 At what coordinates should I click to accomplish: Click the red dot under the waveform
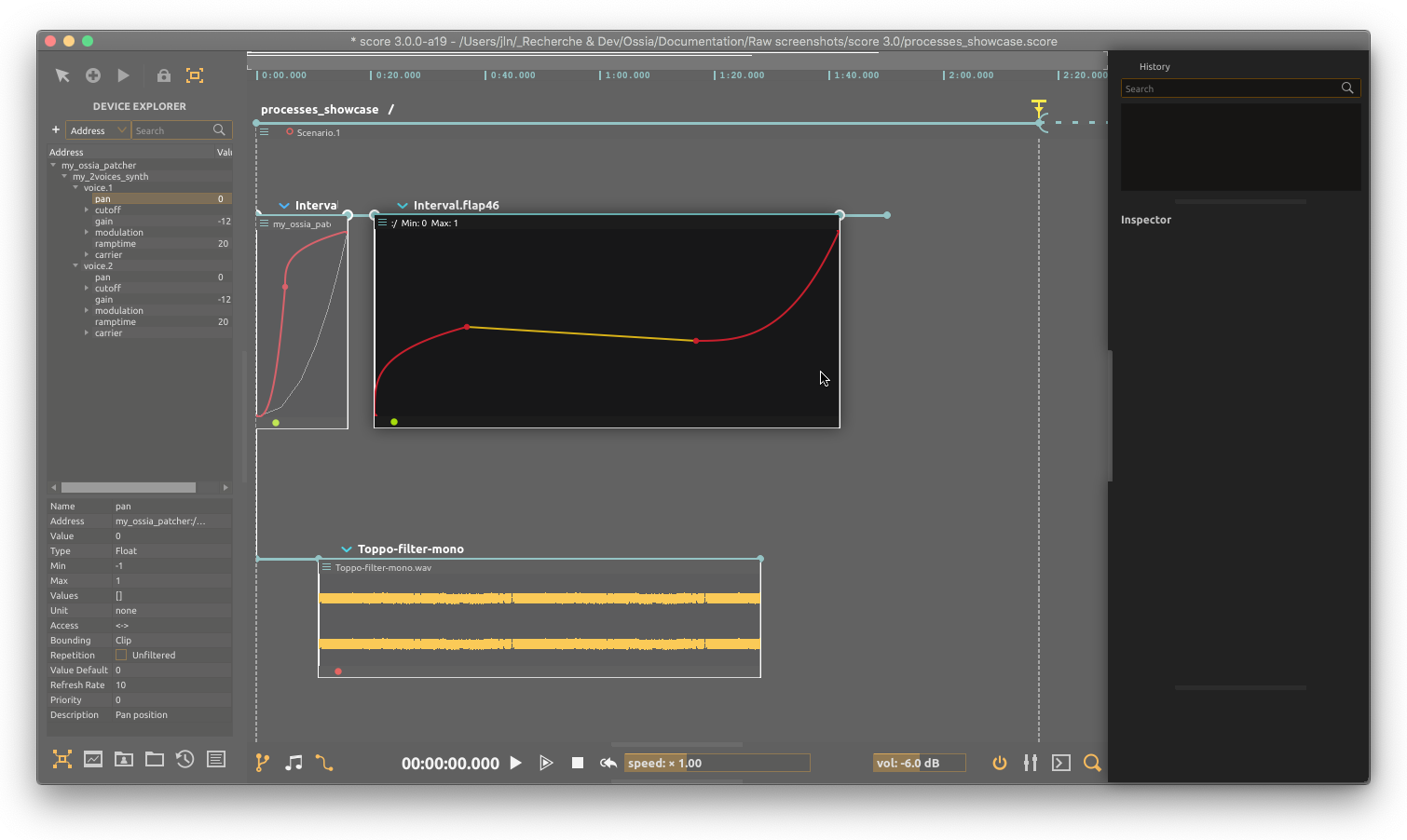click(x=338, y=671)
